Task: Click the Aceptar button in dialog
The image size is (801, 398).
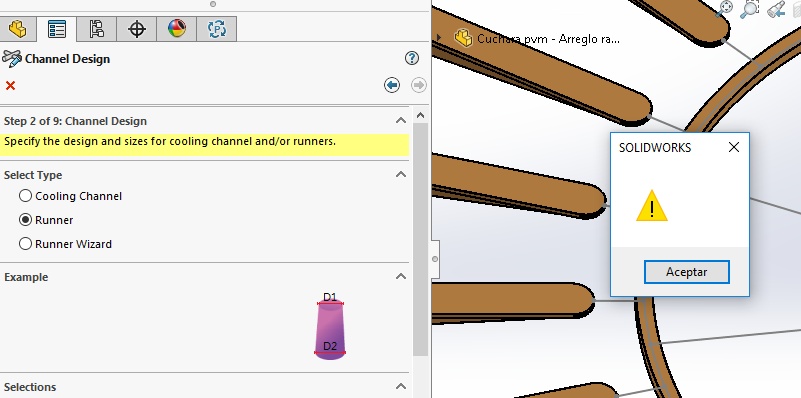Action: 687,272
